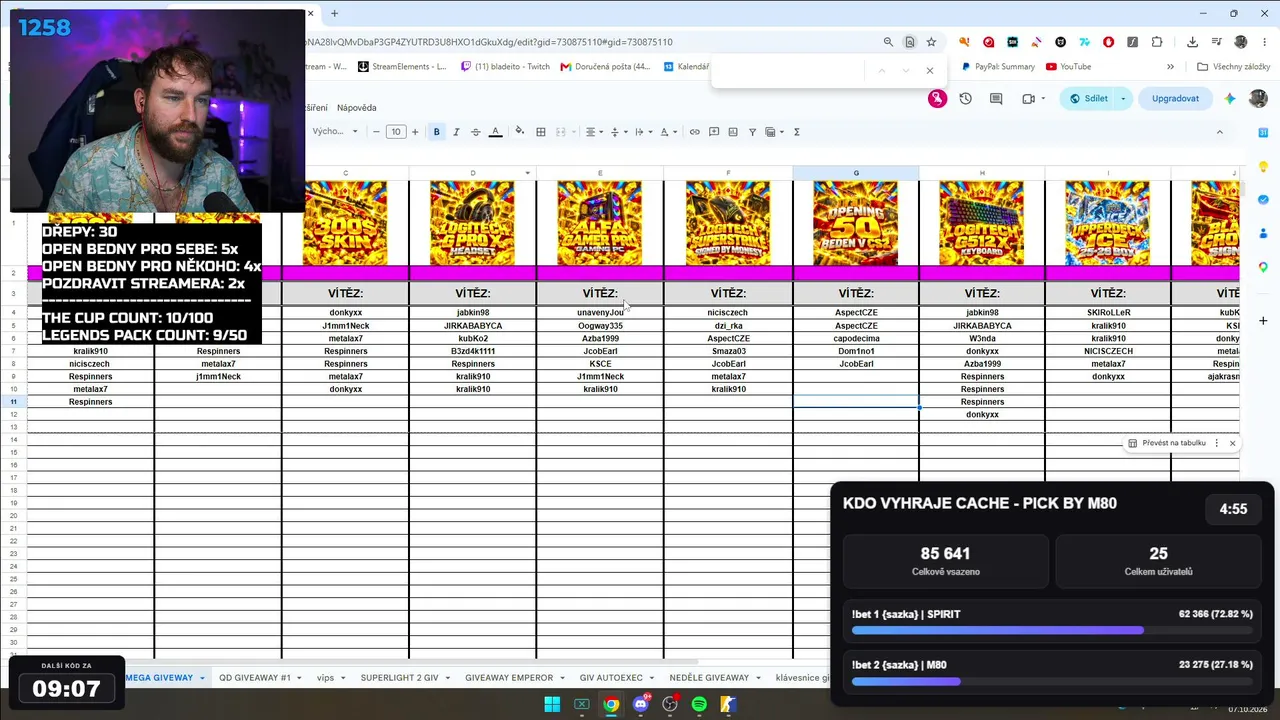Viewport: 1280px width, 720px height.
Task: Increase the font size
Action: [x=415, y=132]
